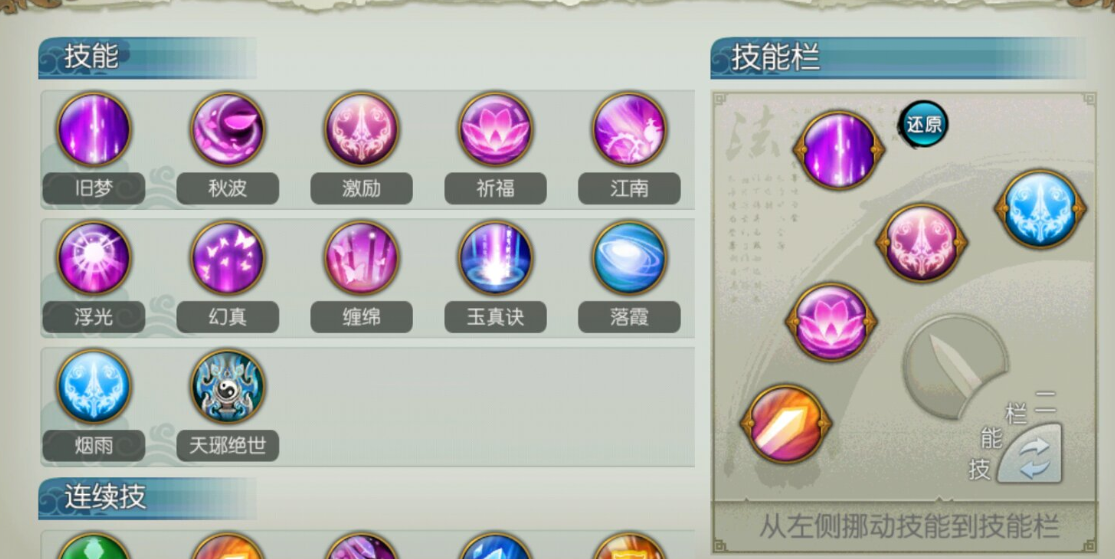Click the 旧梦 label under the first skill
Image resolution: width=1115 pixels, height=559 pixels.
(x=94, y=188)
